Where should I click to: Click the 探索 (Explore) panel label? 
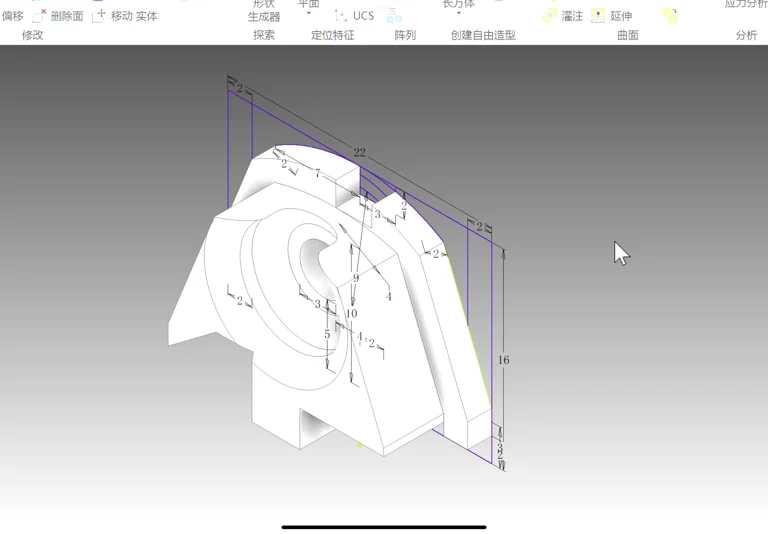pyautogui.click(x=264, y=35)
